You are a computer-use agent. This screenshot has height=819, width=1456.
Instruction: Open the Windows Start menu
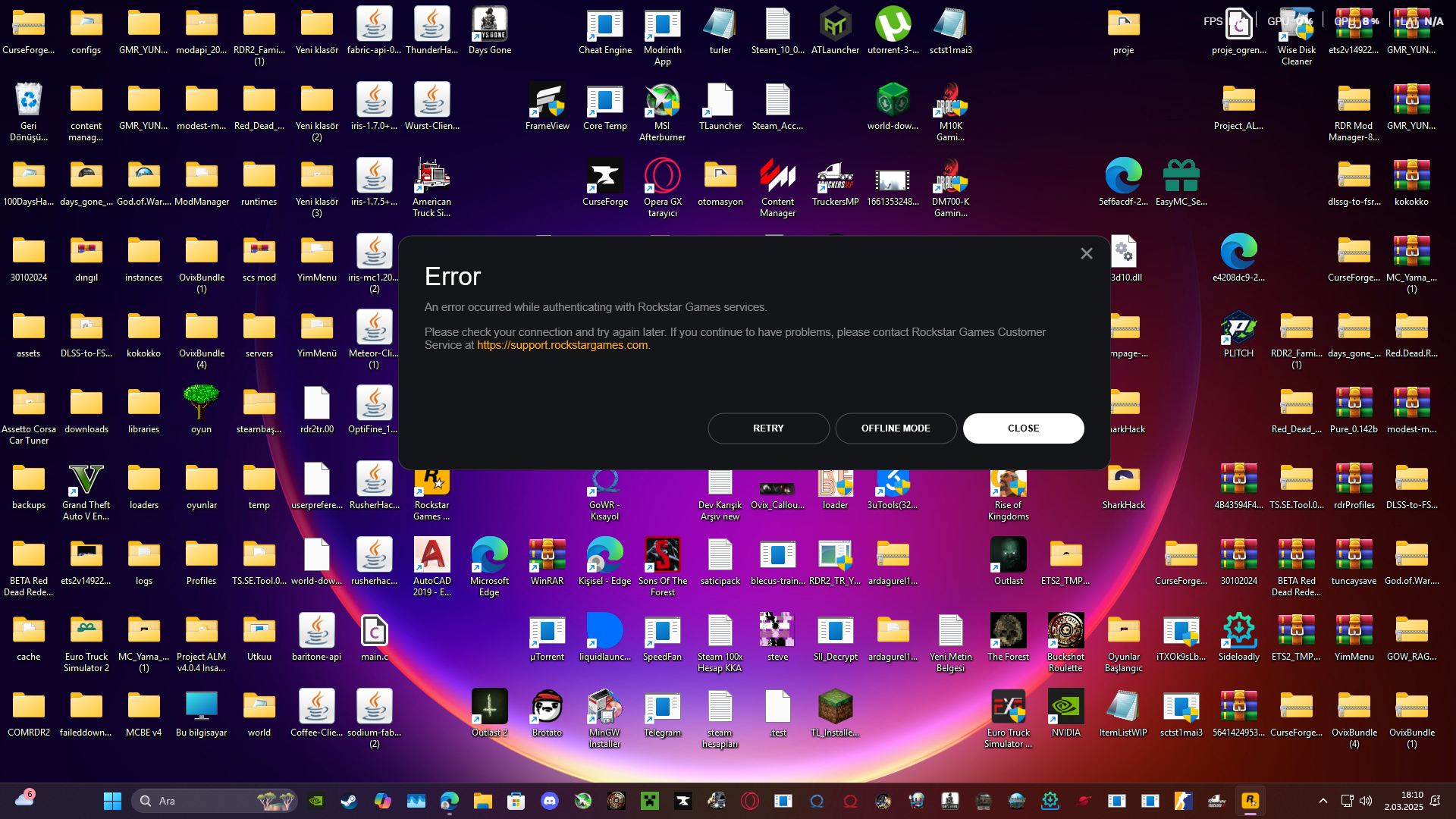click(x=112, y=801)
